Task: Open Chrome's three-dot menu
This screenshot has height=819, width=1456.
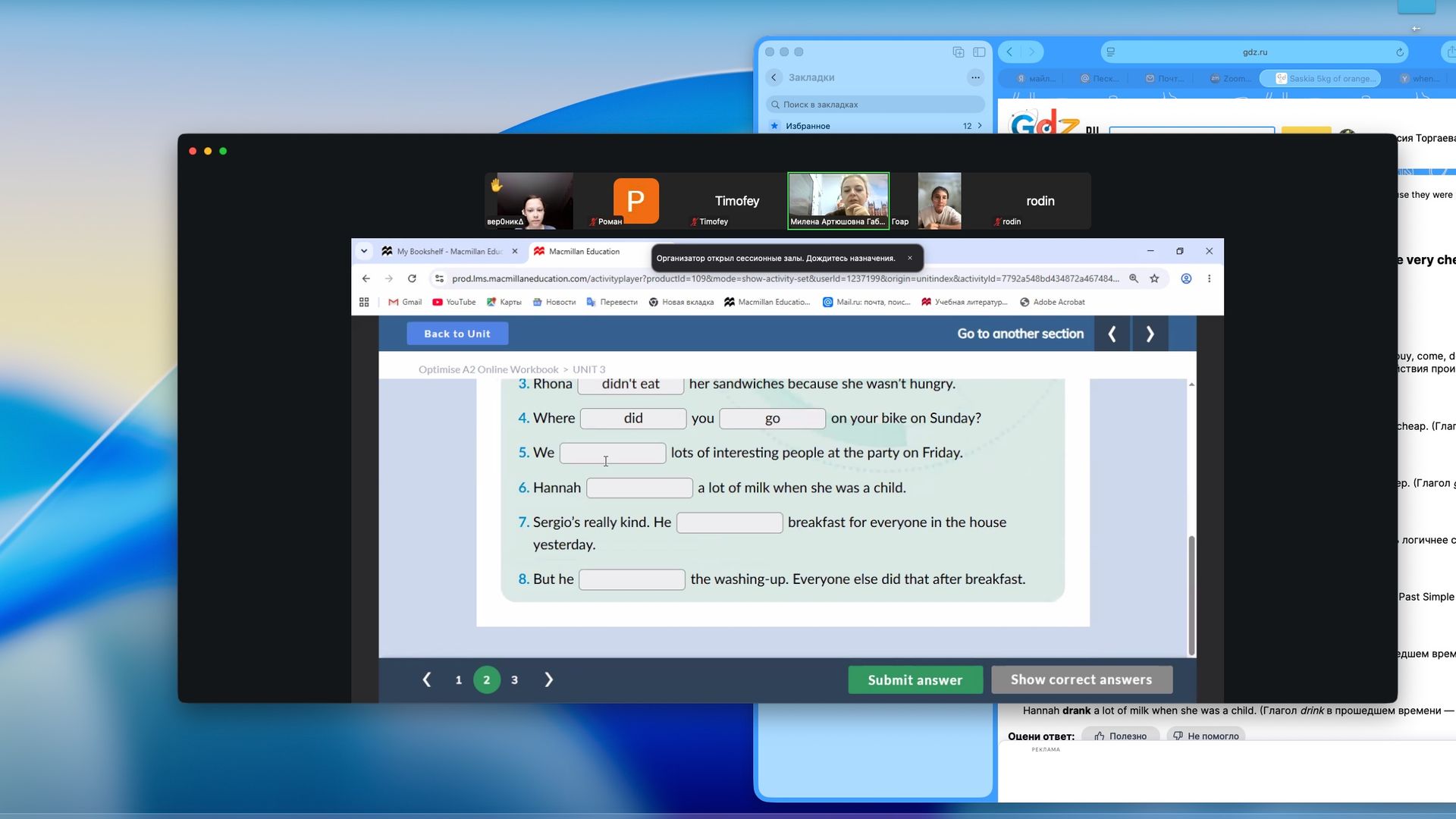Action: click(1210, 278)
